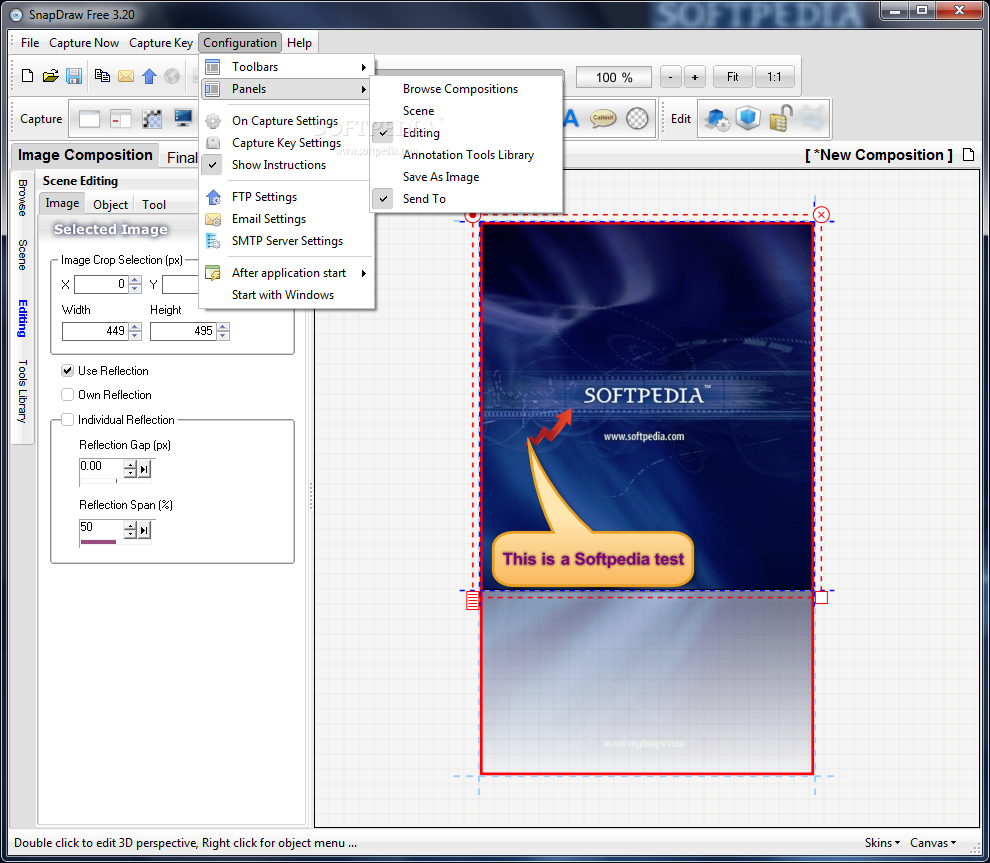
Task: Select the full screen monitor capture icon
Action: pyautogui.click(x=183, y=118)
